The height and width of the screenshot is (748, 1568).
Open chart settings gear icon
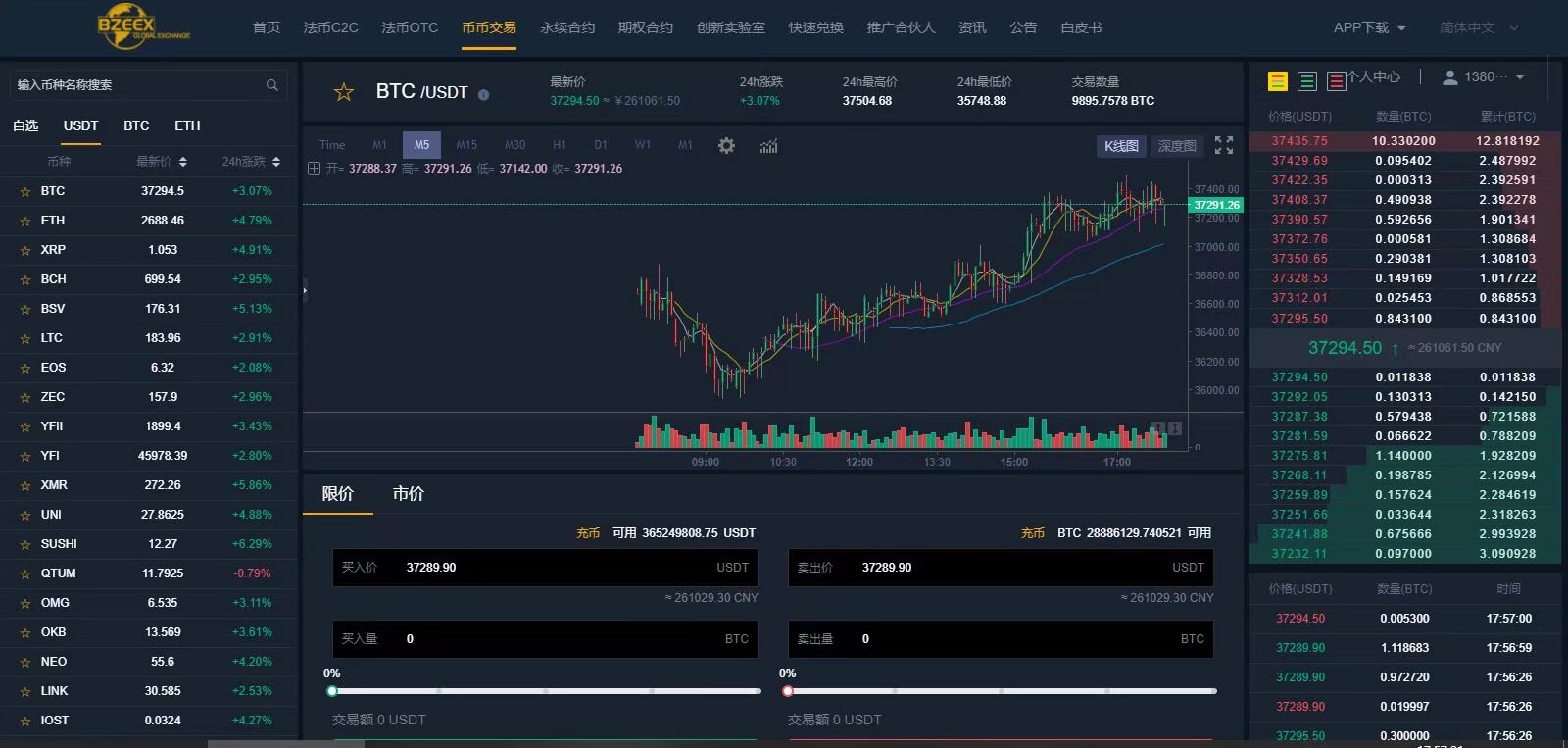(x=726, y=145)
